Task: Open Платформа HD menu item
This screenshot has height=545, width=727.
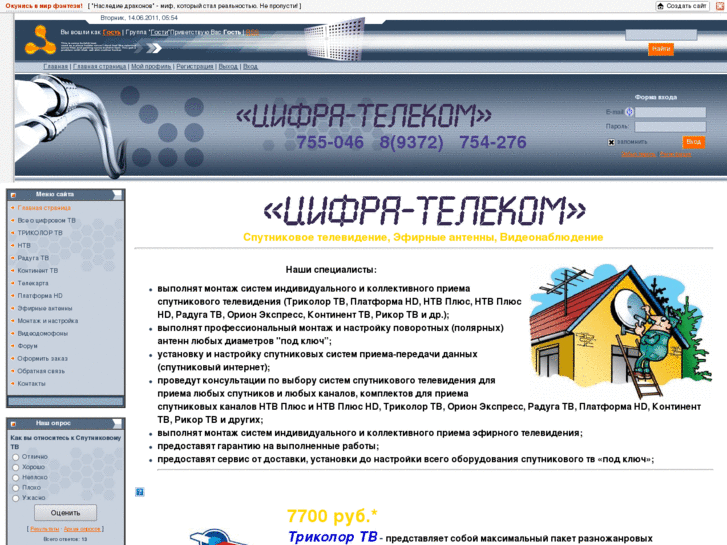Action: tap(40, 295)
